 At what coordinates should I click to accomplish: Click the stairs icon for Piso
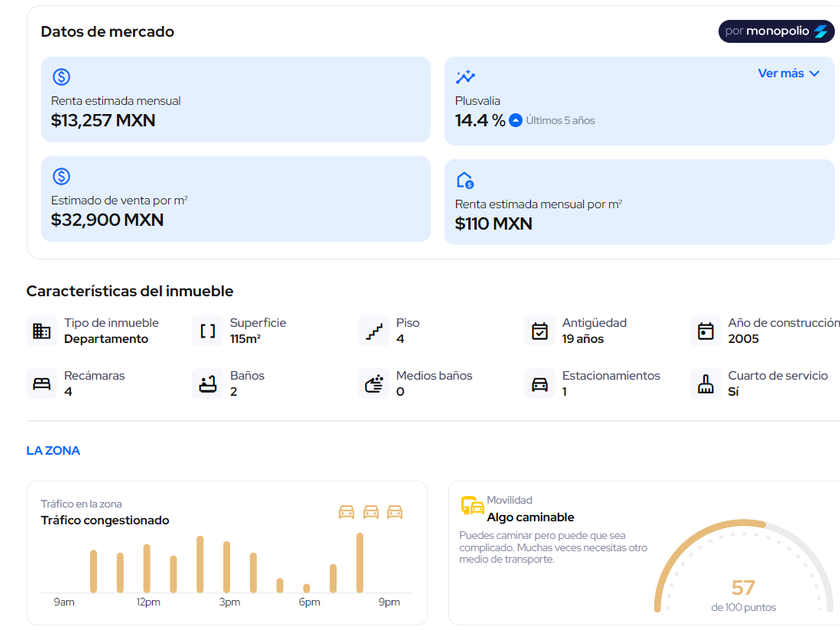point(374,331)
